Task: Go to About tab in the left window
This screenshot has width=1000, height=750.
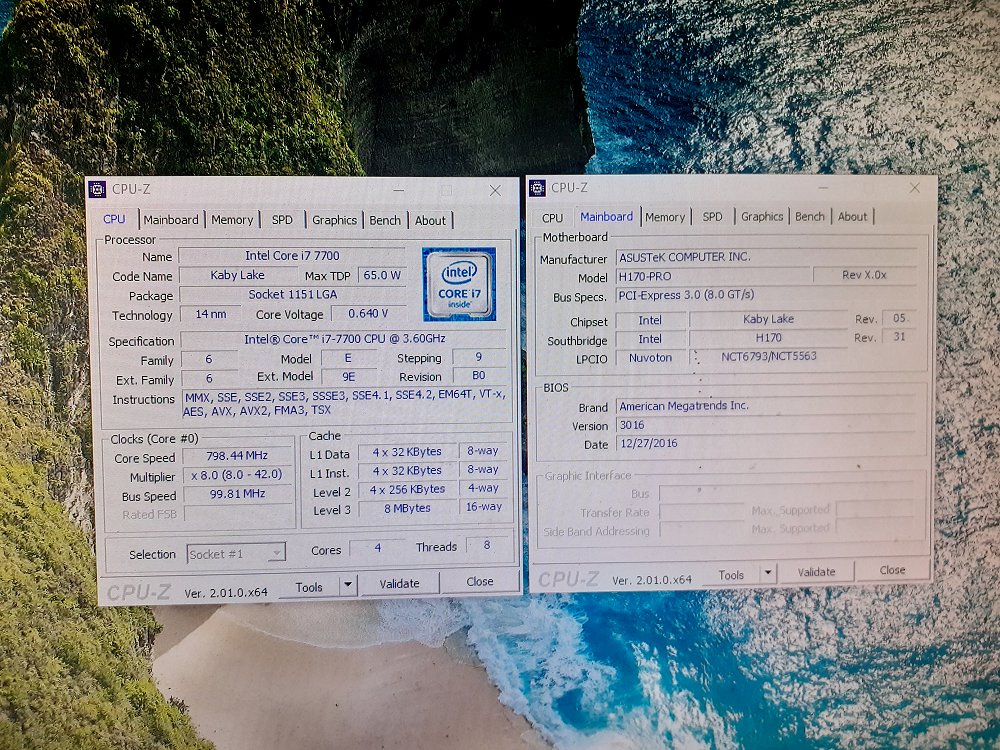Action: pos(430,220)
